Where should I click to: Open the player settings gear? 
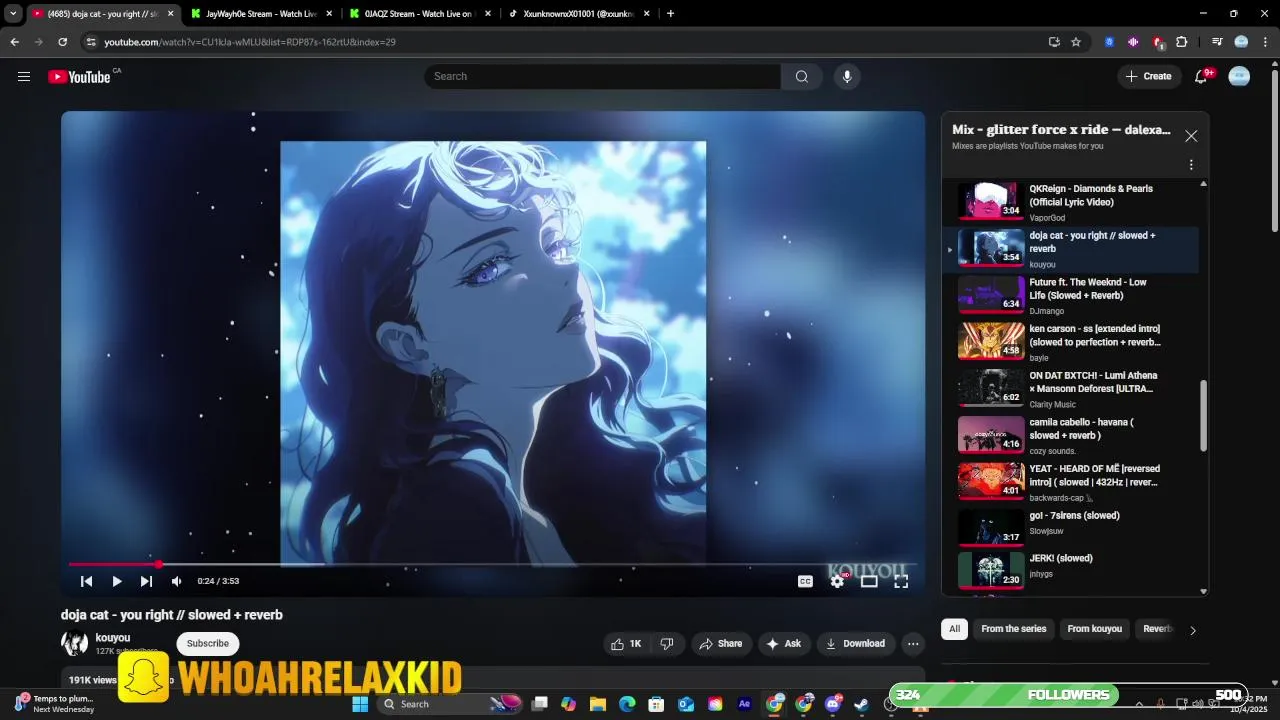pyautogui.click(x=838, y=581)
